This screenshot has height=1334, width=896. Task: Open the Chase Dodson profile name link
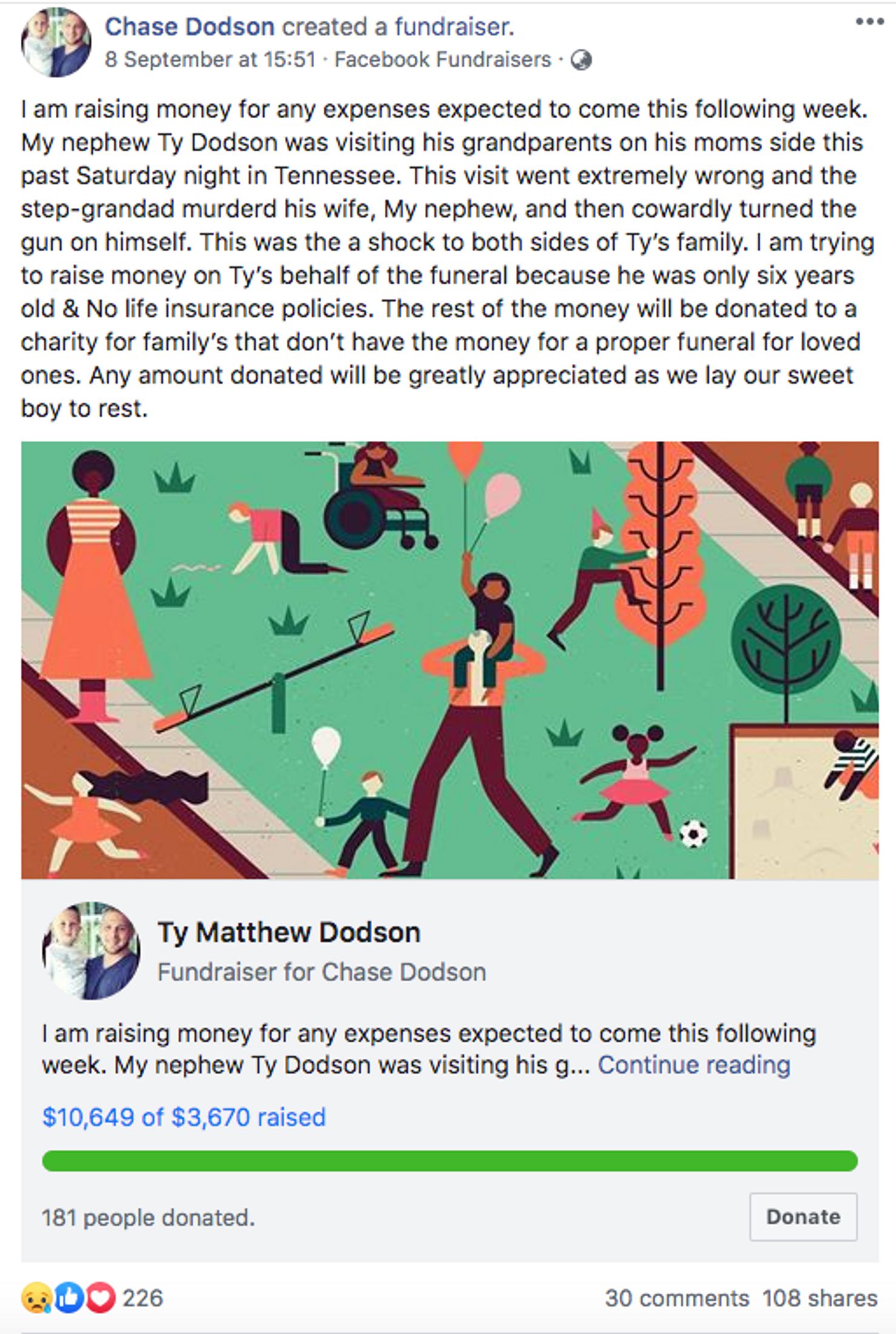pos(189,27)
